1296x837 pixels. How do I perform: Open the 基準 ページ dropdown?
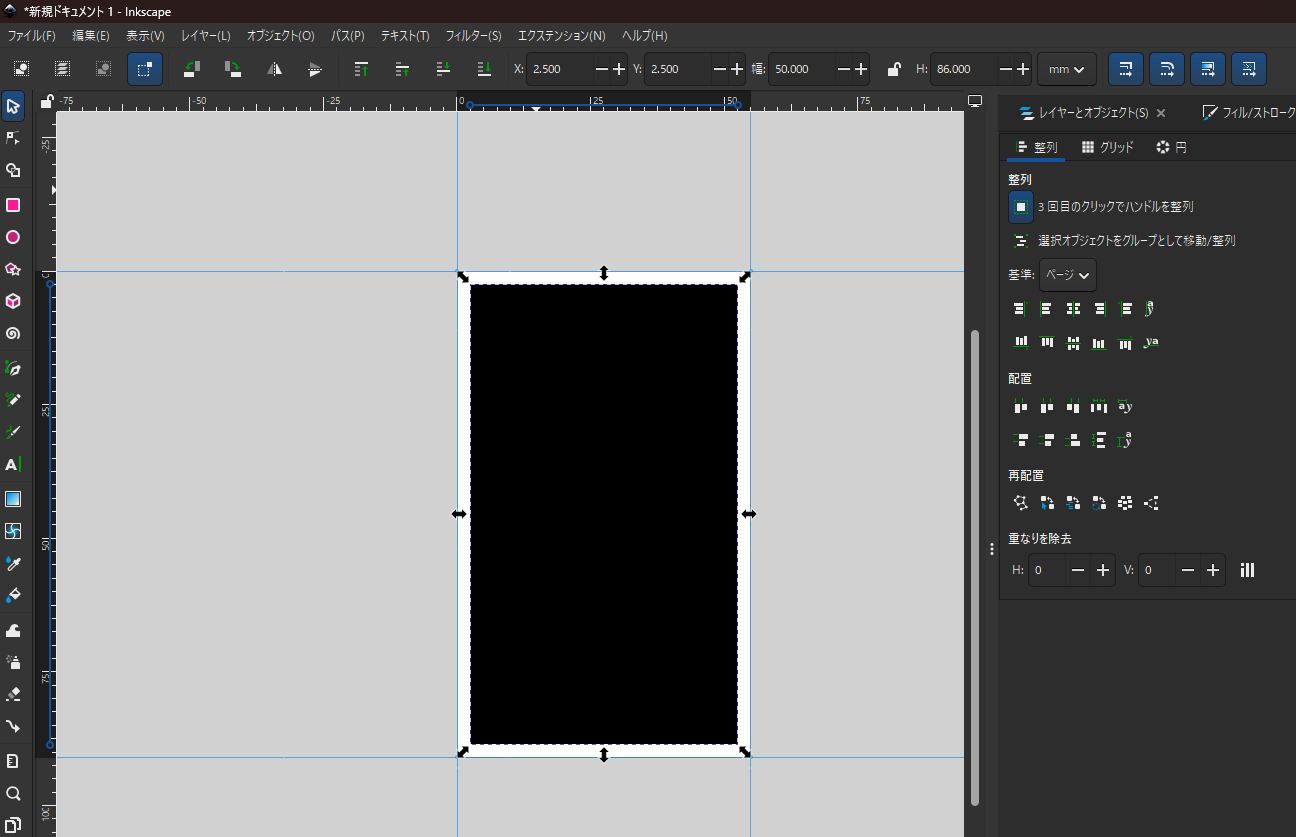(x=1067, y=275)
